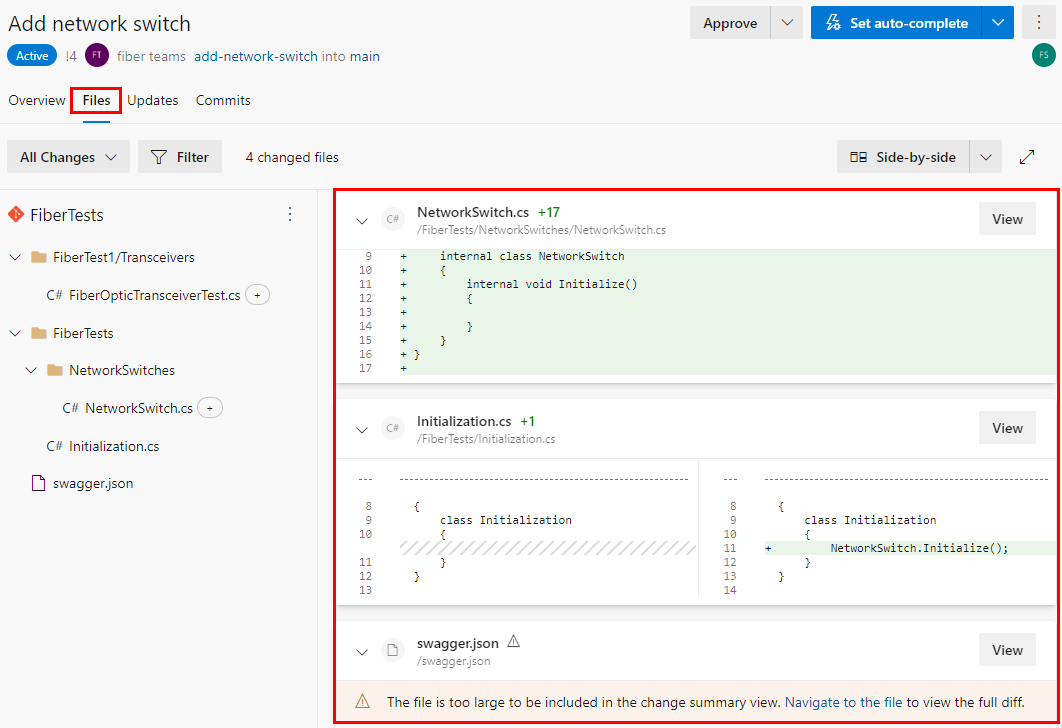Open the All Changes dropdown
Viewport: 1062px width, 728px height.
67,156
